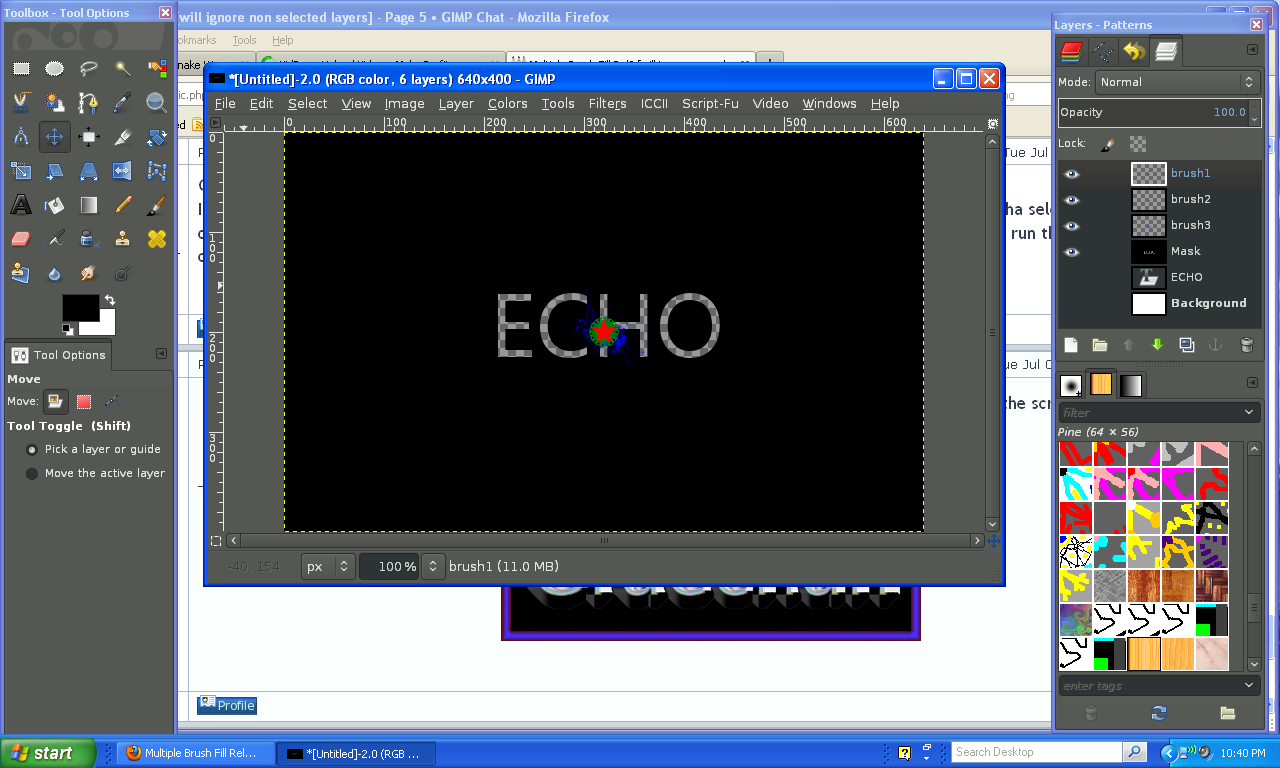Select the Ellipse Select tool
The width and height of the screenshot is (1280, 768).
[x=55, y=68]
